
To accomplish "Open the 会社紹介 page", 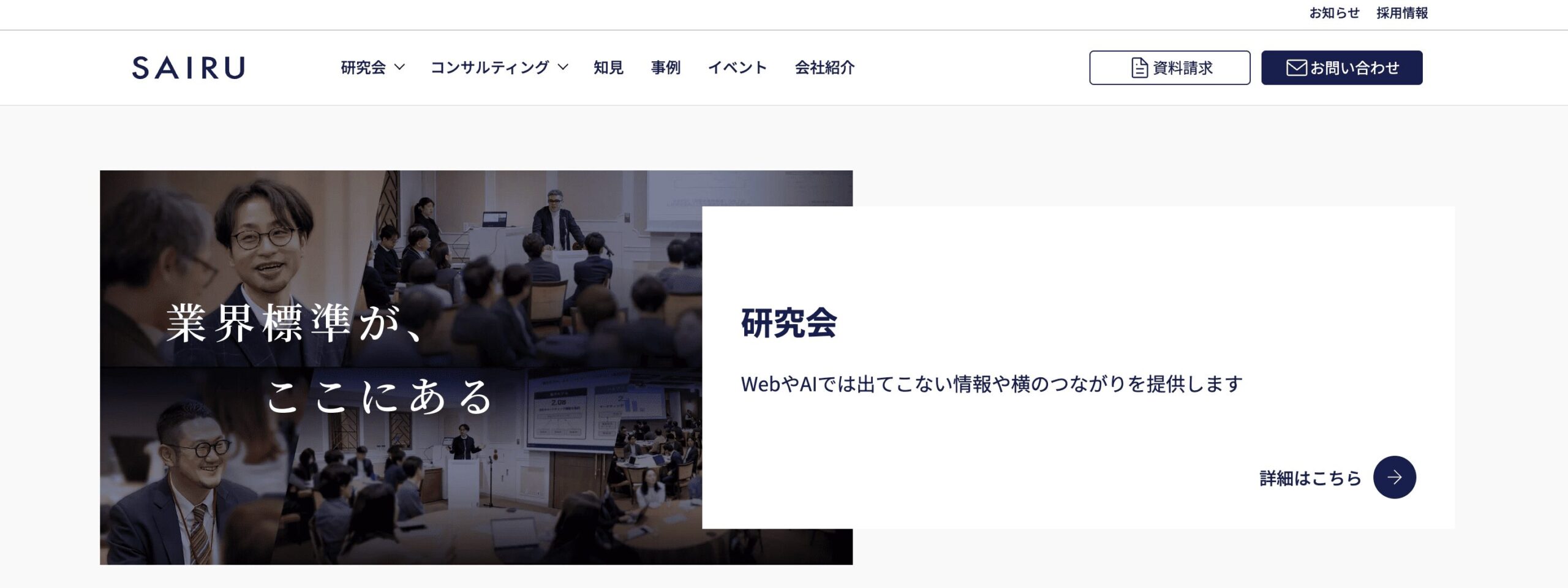I will coord(824,67).
